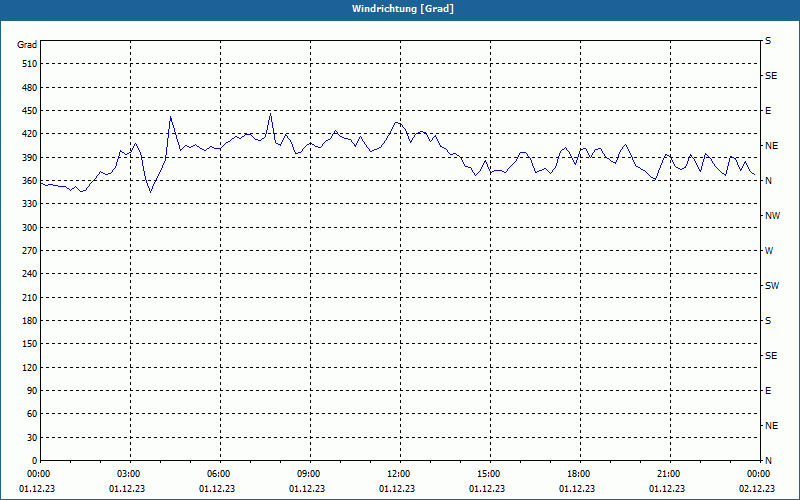Click the 09:00 time axis label

(308, 473)
